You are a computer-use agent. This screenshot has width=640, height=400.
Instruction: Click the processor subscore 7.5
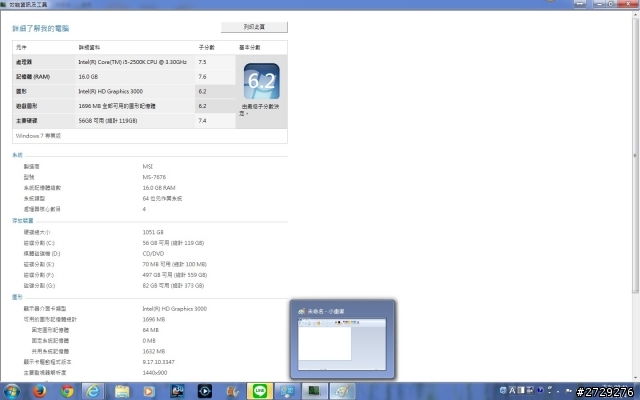click(x=202, y=62)
